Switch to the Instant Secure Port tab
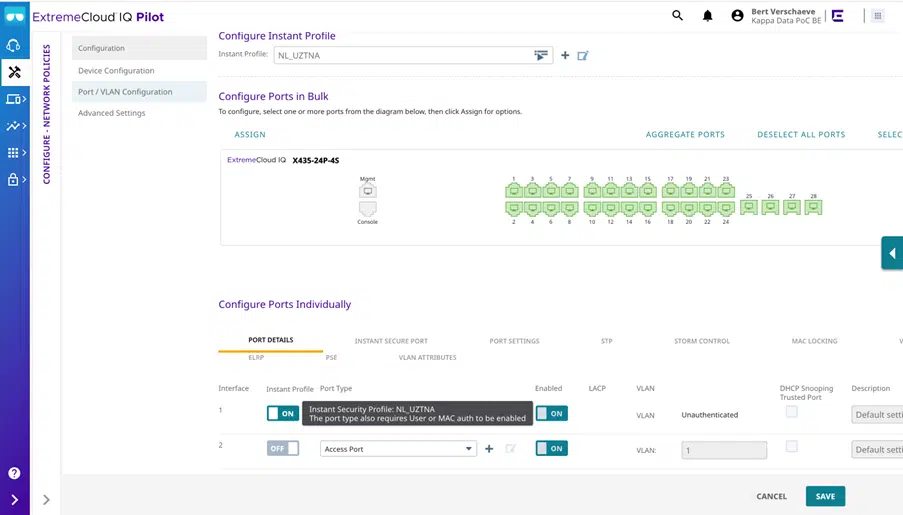This screenshot has width=903, height=515. coord(391,341)
